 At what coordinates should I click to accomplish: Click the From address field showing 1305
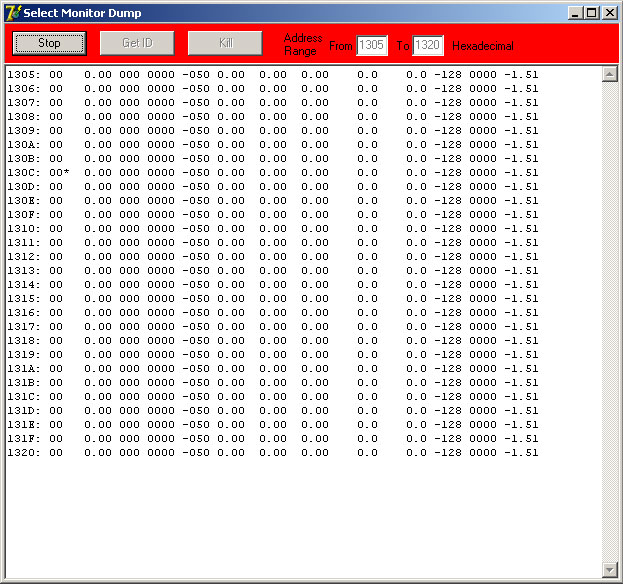point(371,45)
